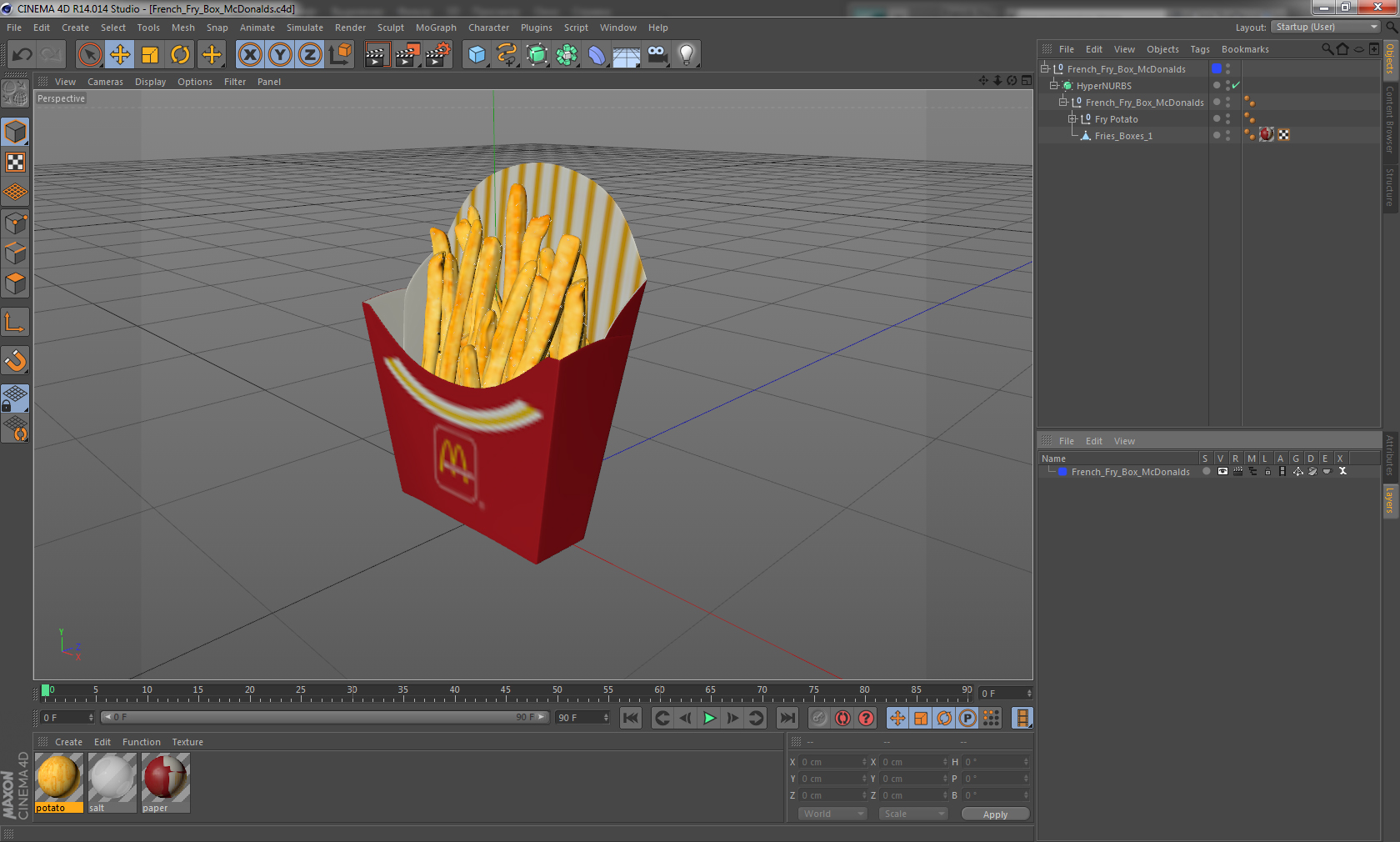Expand the Fry Potato object
The width and height of the screenshot is (1400, 842).
pos(1072,119)
